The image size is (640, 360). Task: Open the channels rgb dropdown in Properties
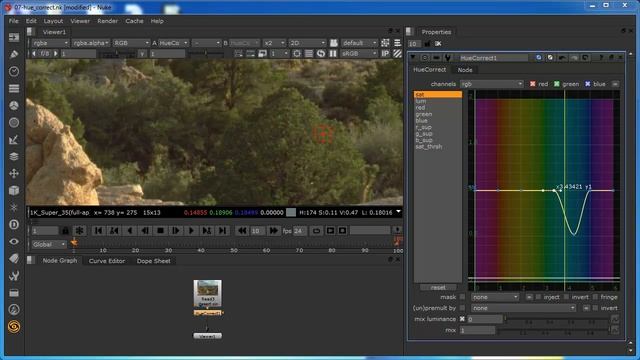pyautogui.click(x=492, y=84)
